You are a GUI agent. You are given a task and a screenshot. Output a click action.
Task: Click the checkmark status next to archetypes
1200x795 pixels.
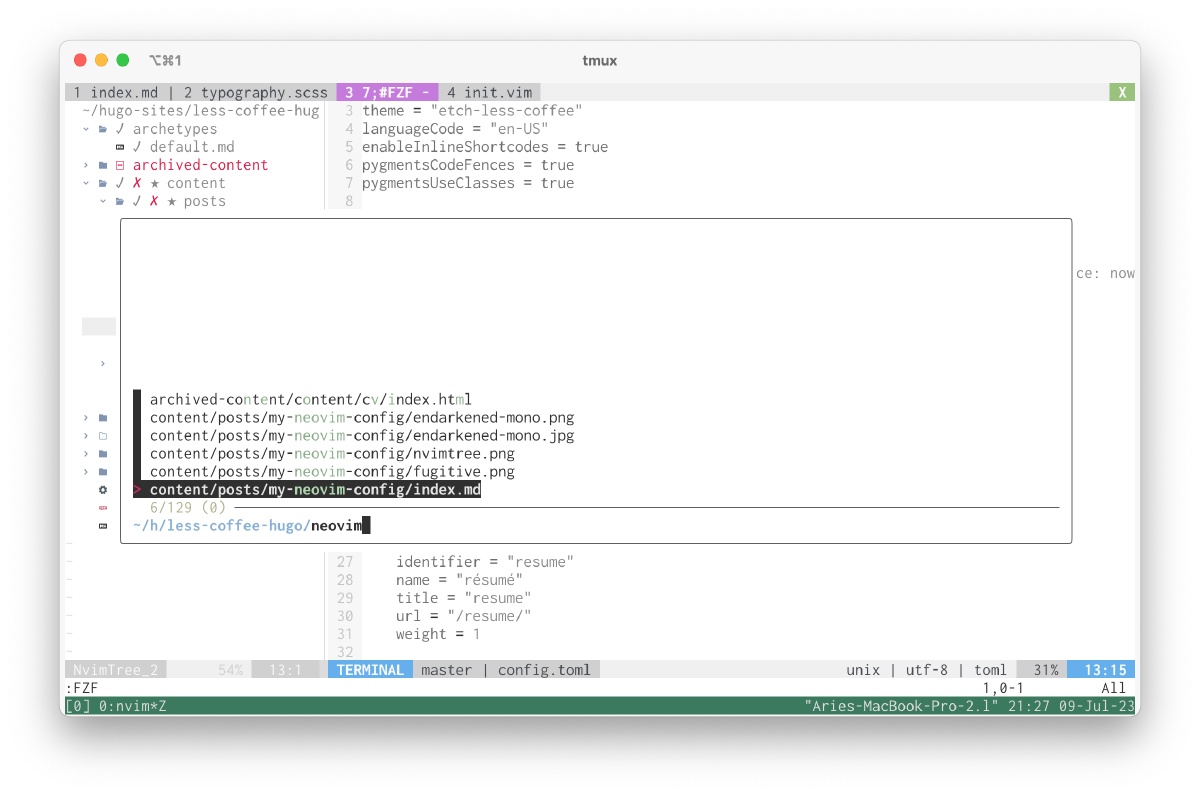point(120,129)
